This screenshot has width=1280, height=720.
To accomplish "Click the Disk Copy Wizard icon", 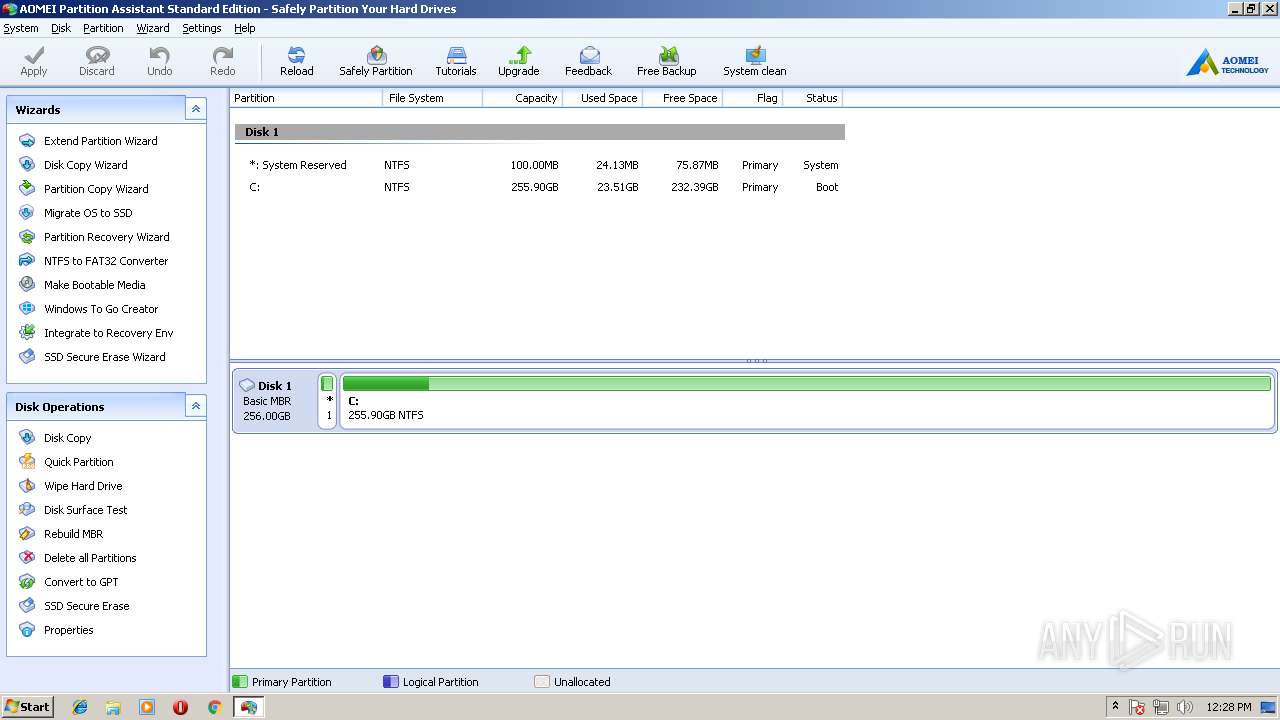I will coord(27,165).
